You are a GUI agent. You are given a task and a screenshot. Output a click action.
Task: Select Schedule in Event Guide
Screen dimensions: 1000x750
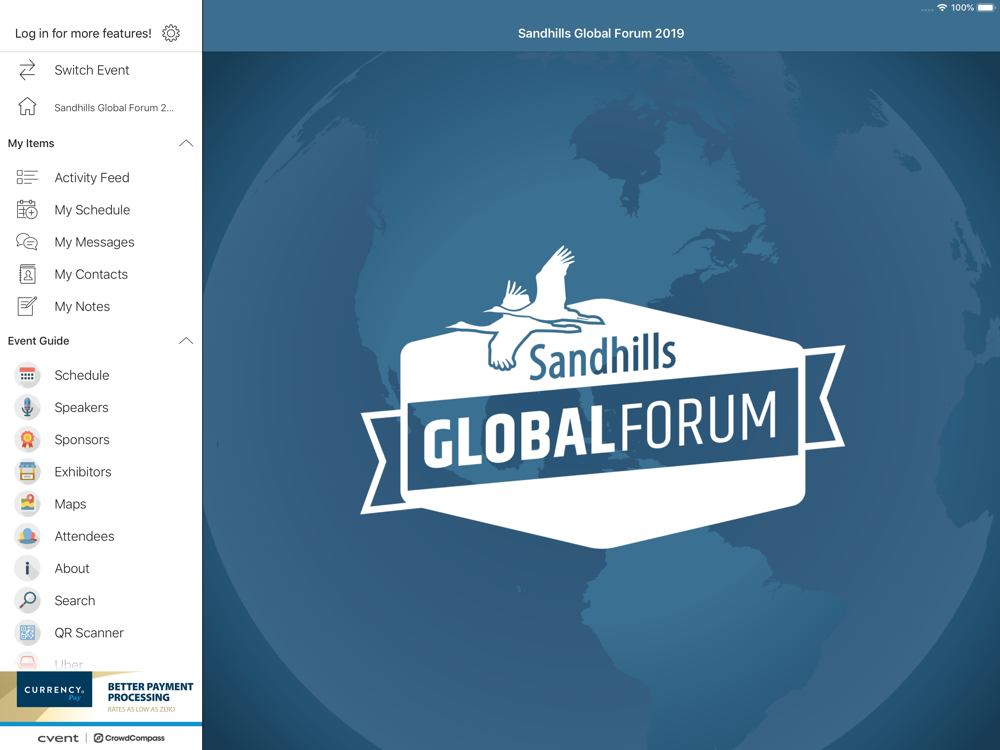(x=101, y=375)
